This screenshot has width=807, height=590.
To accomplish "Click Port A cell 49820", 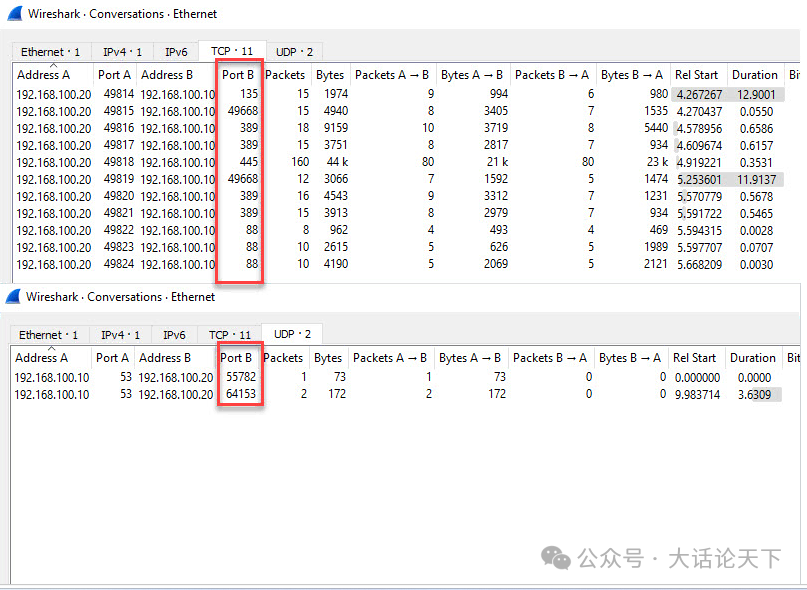I will coord(119,196).
